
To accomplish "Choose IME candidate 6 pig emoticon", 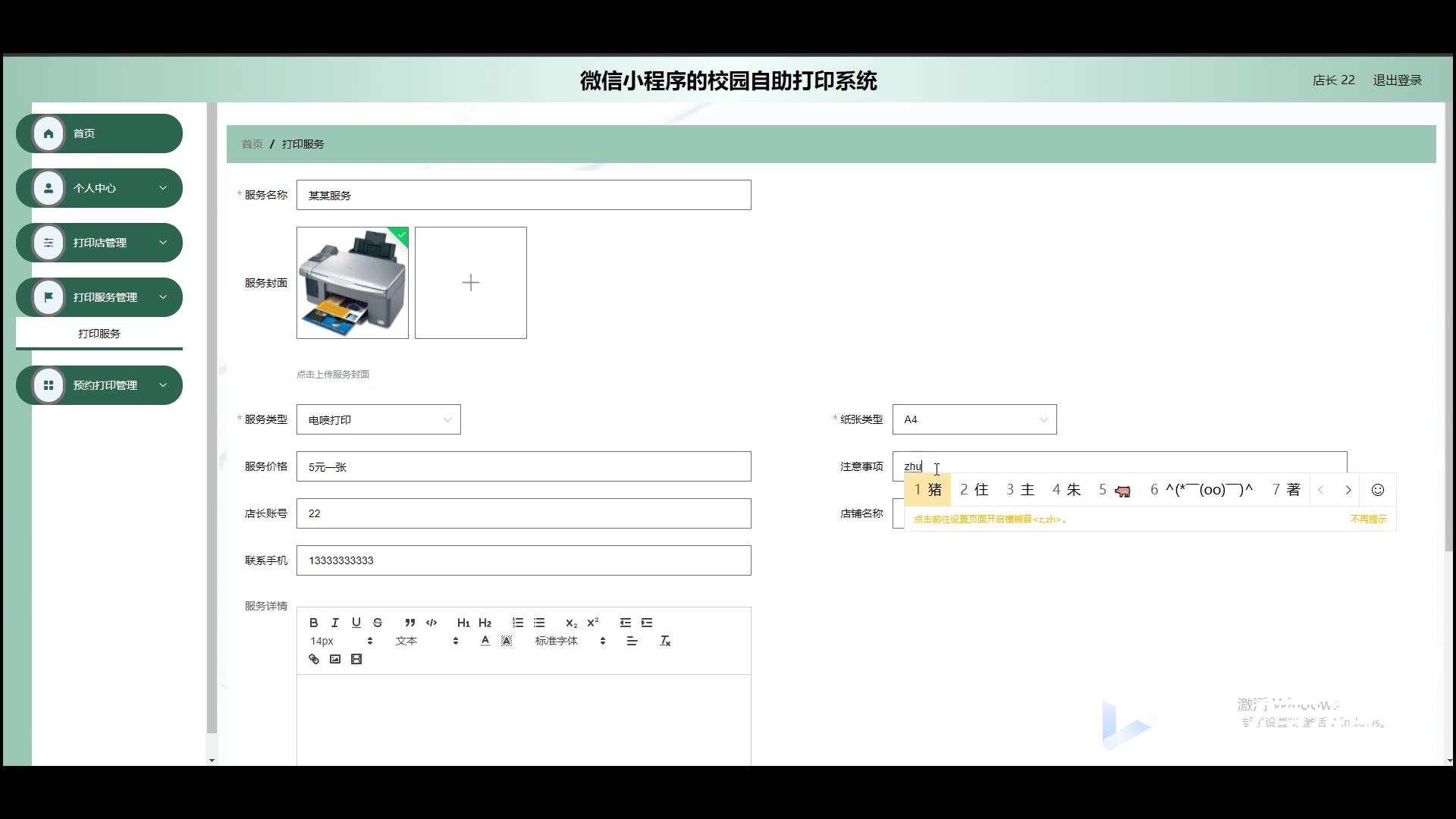I will [x=1201, y=490].
